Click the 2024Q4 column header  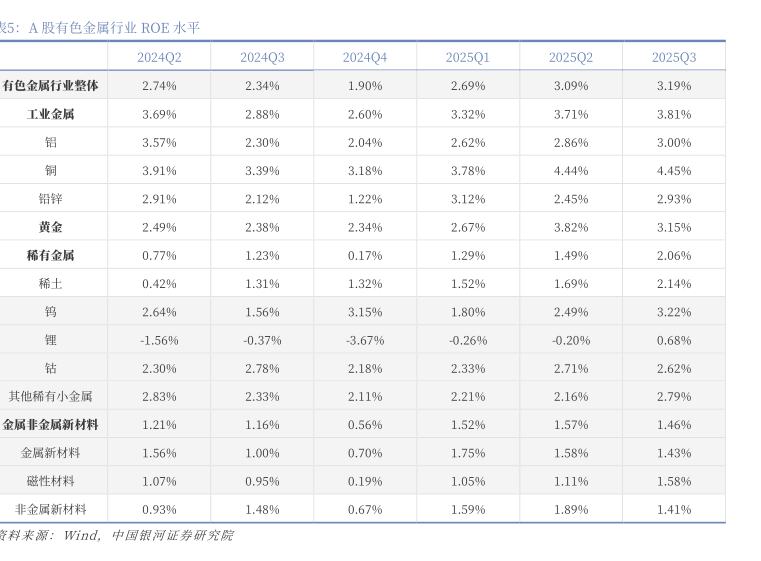point(365,57)
